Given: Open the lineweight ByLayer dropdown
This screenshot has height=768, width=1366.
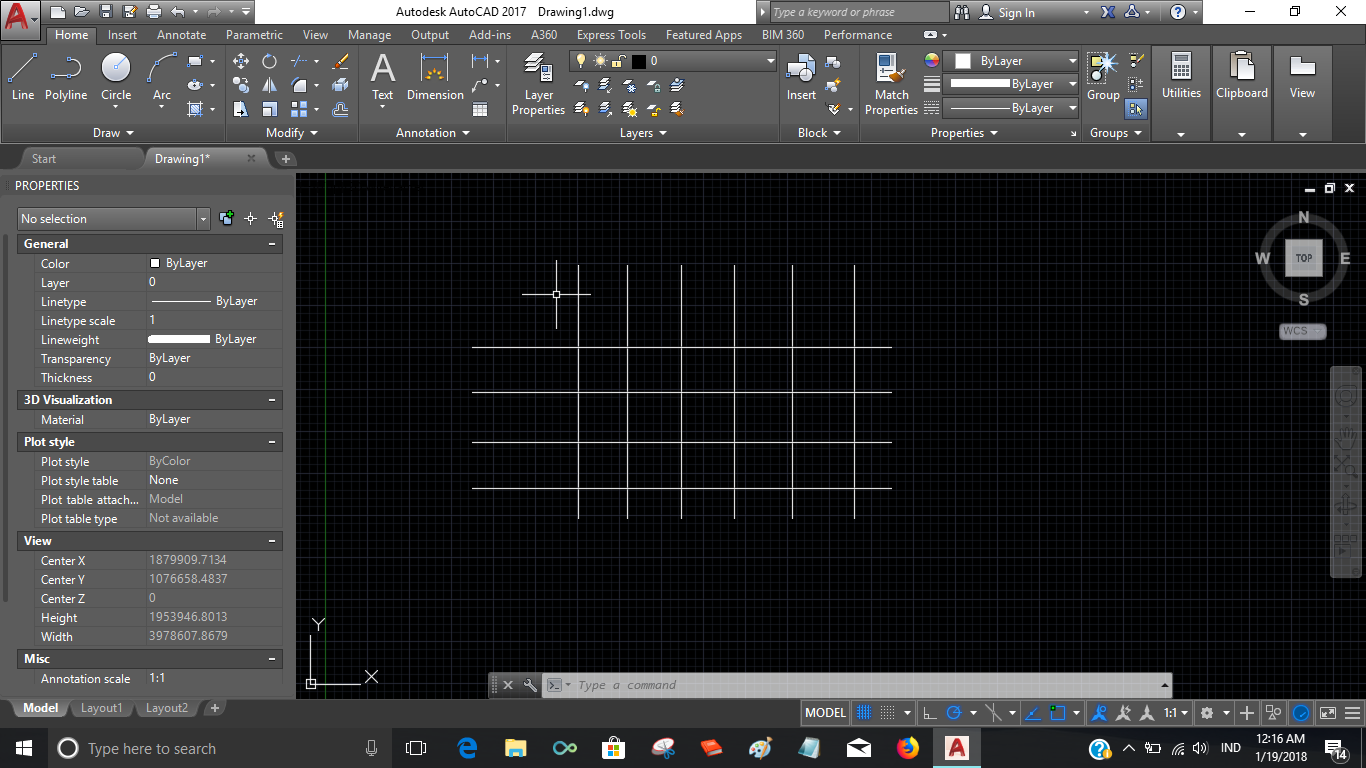Looking at the screenshot, I should click(1012, 84).
